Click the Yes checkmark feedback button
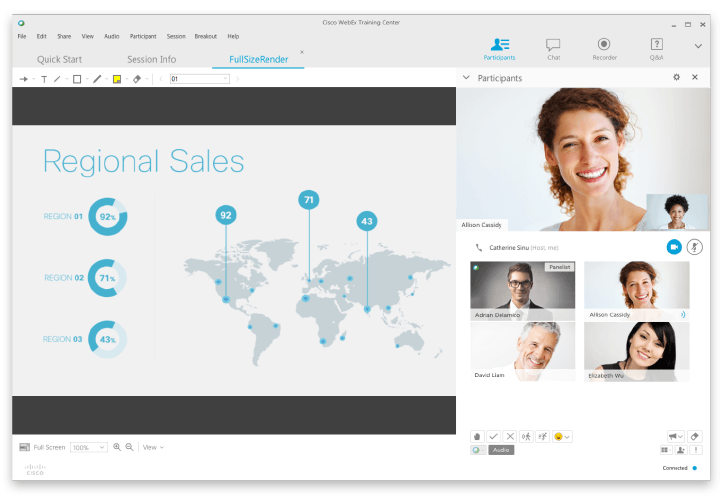Image resolution: width=728 pixels, height=497 pixels. (x=494, y=437)
